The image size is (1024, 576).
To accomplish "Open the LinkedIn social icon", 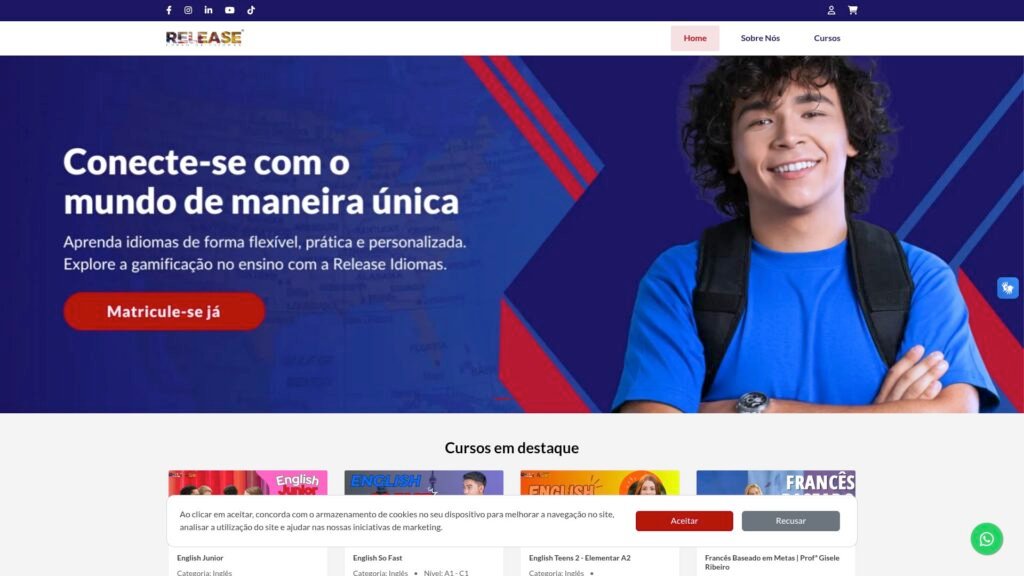I will click(x=208, y=10).
